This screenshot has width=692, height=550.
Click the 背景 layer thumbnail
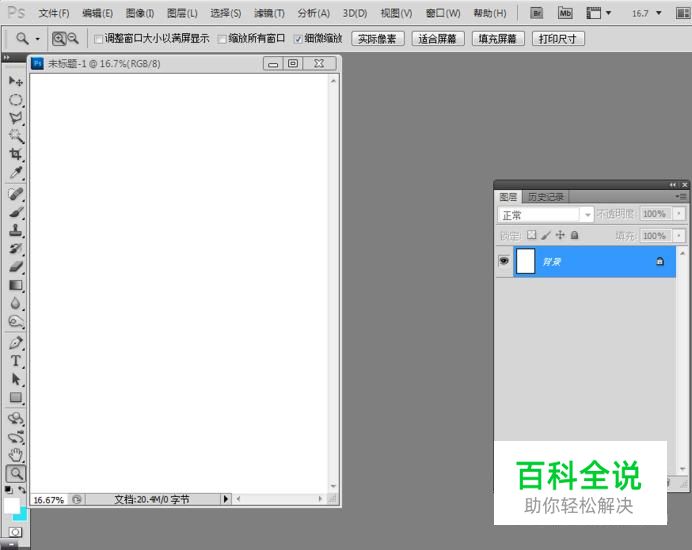pyautogui.click(x=525, y=261)
